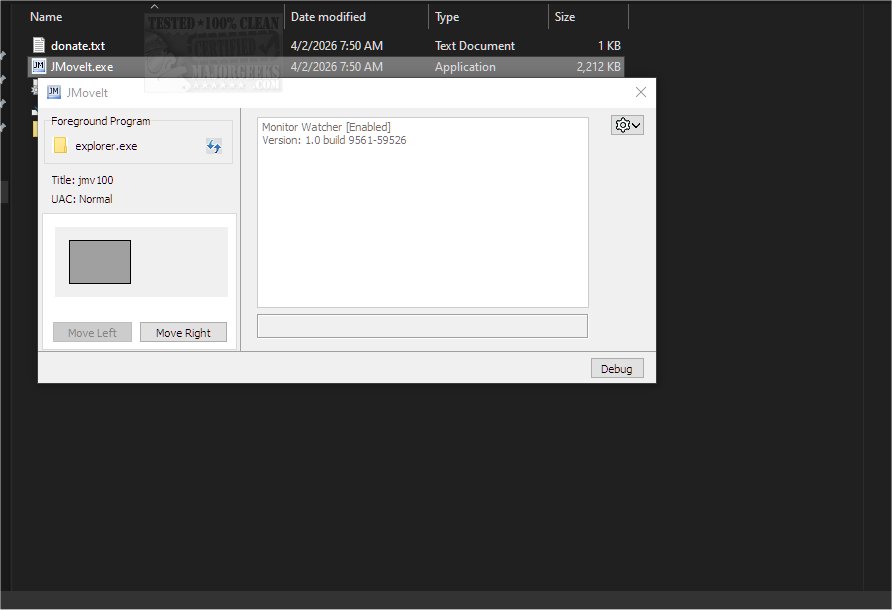The height and width of the screenshot is (610, 892).
Task: Click the JM icon in JMoveIt title bar
Action: point(53,92)
